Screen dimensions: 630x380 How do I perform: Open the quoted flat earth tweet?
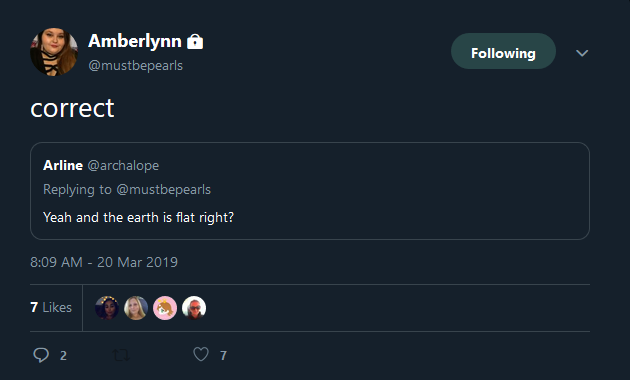point(310,191)
